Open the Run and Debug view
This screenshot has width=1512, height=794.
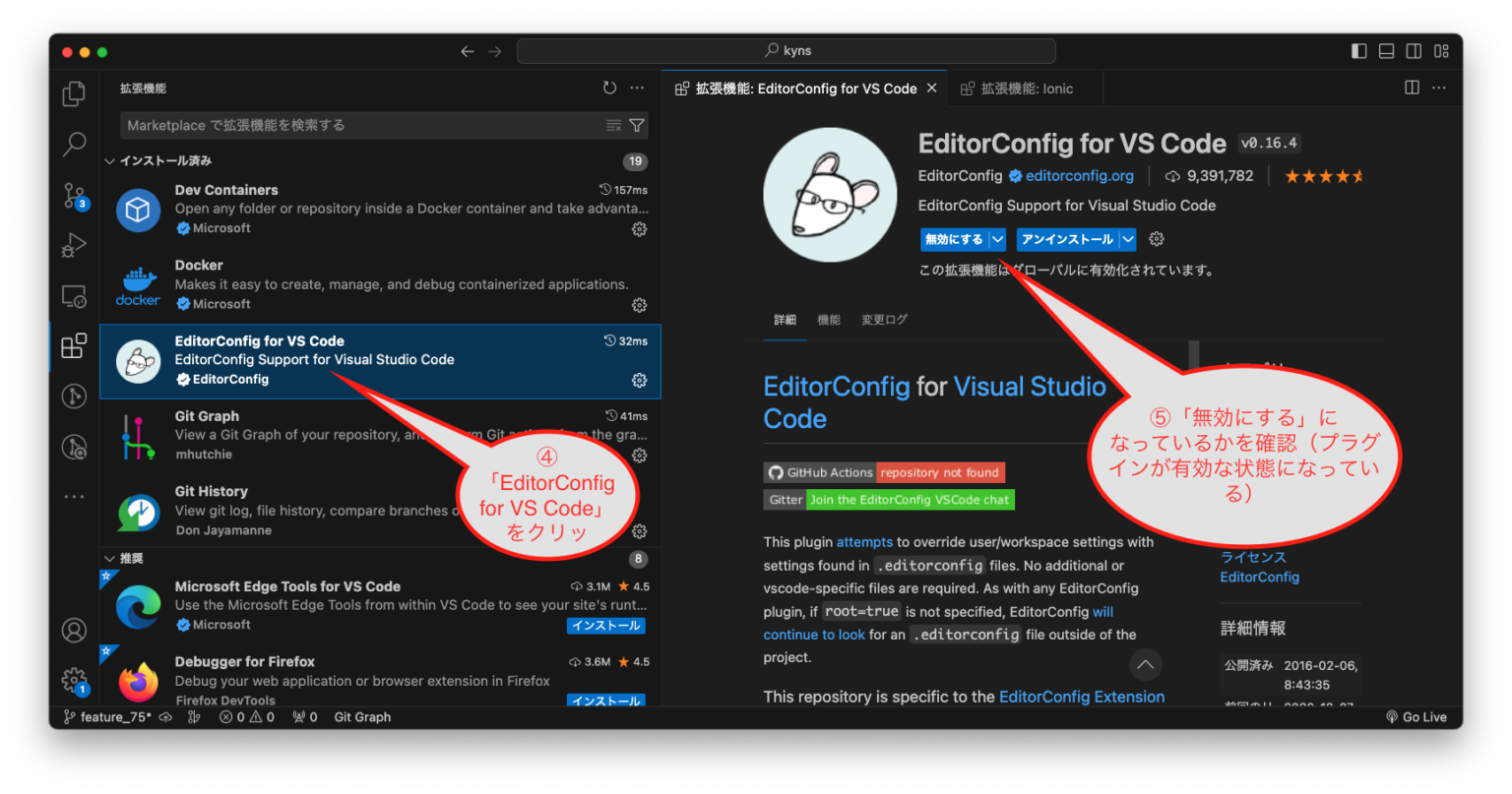coord(74,245)
